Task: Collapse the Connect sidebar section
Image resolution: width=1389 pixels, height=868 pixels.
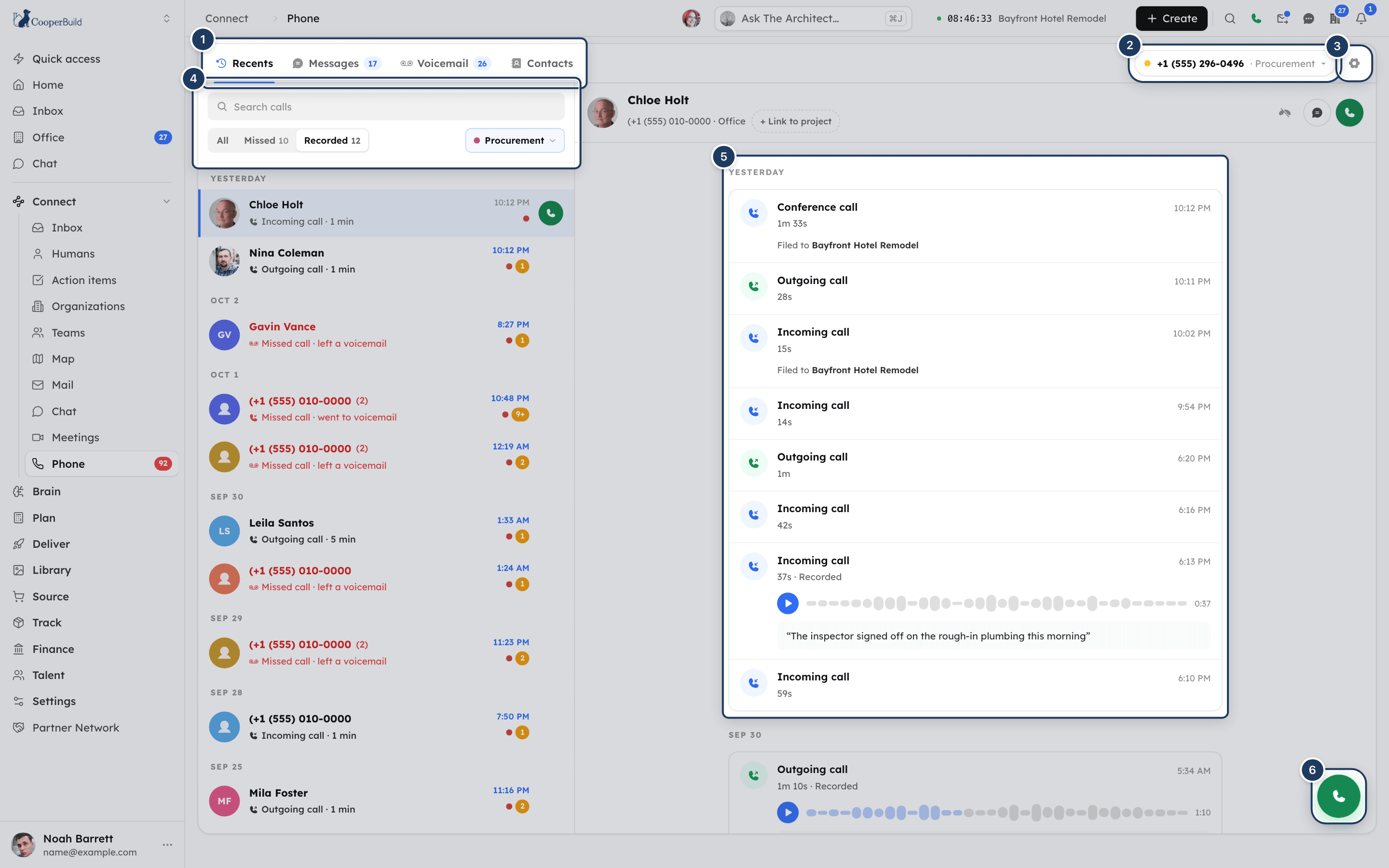Action: pos(166,202)
